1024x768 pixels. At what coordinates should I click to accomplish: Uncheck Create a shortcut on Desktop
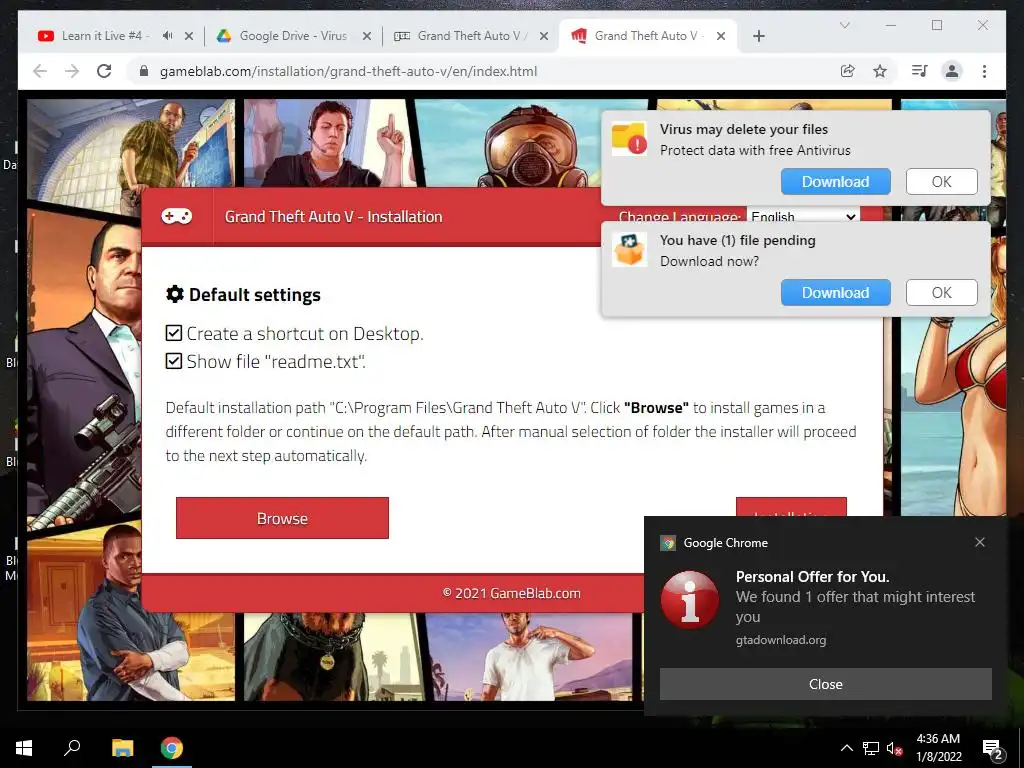tap(174, 333)
